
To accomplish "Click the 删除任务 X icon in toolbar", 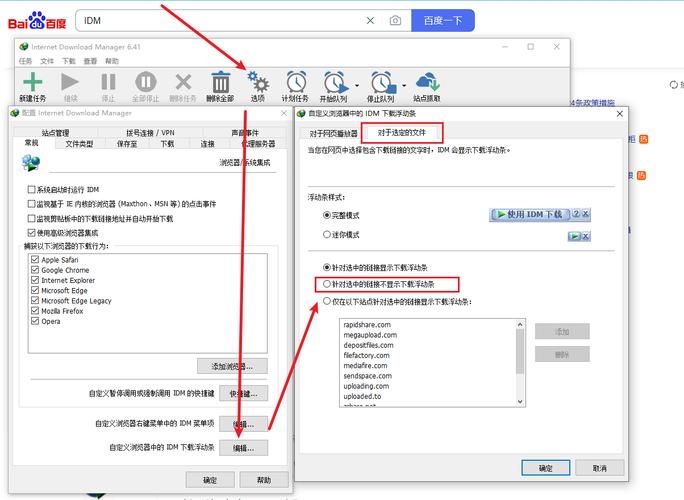I will (183, 82).
